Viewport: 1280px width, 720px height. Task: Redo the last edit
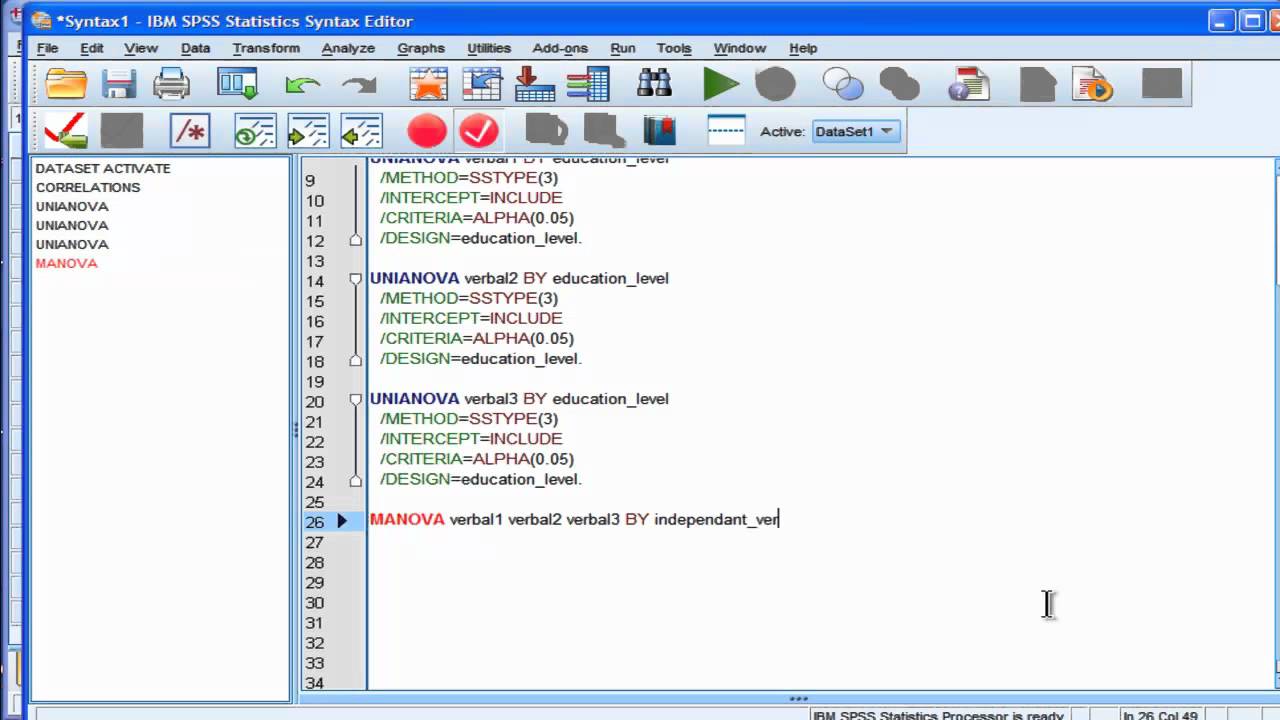click(x=359, y=85)
